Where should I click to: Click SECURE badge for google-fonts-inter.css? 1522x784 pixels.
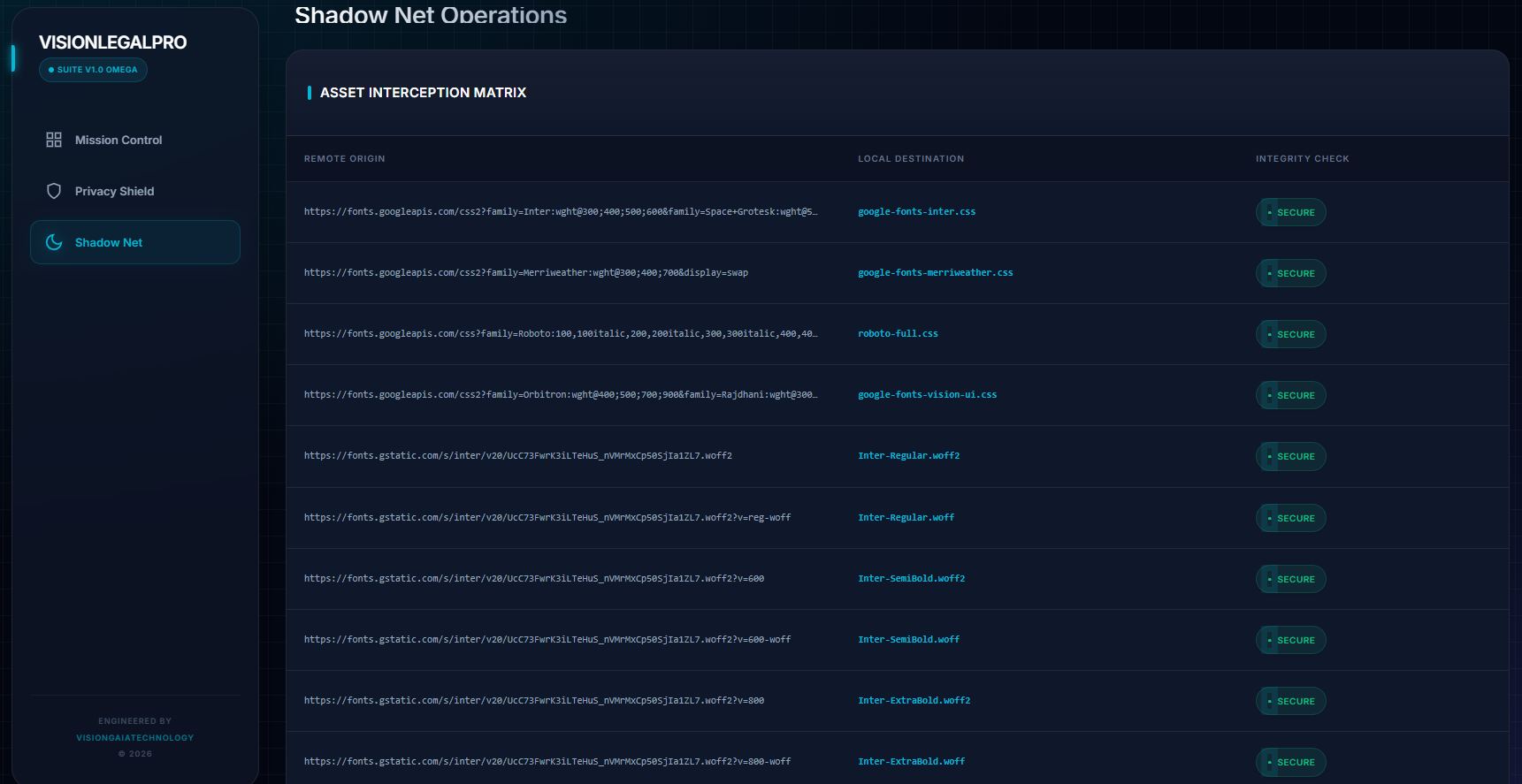click(x=1291, y=212)
